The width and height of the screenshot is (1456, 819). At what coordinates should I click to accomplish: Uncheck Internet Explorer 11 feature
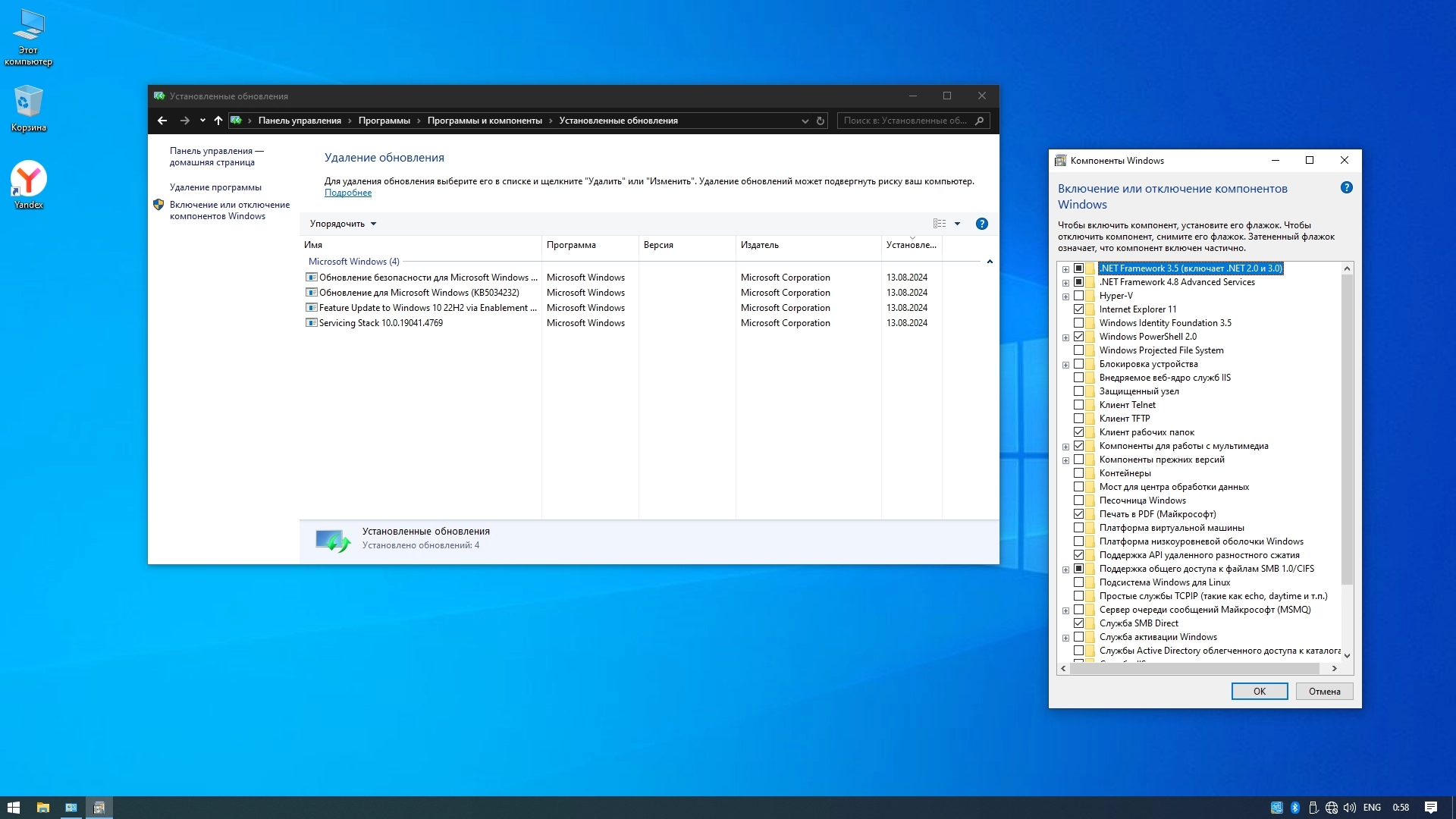[1078, 309]
